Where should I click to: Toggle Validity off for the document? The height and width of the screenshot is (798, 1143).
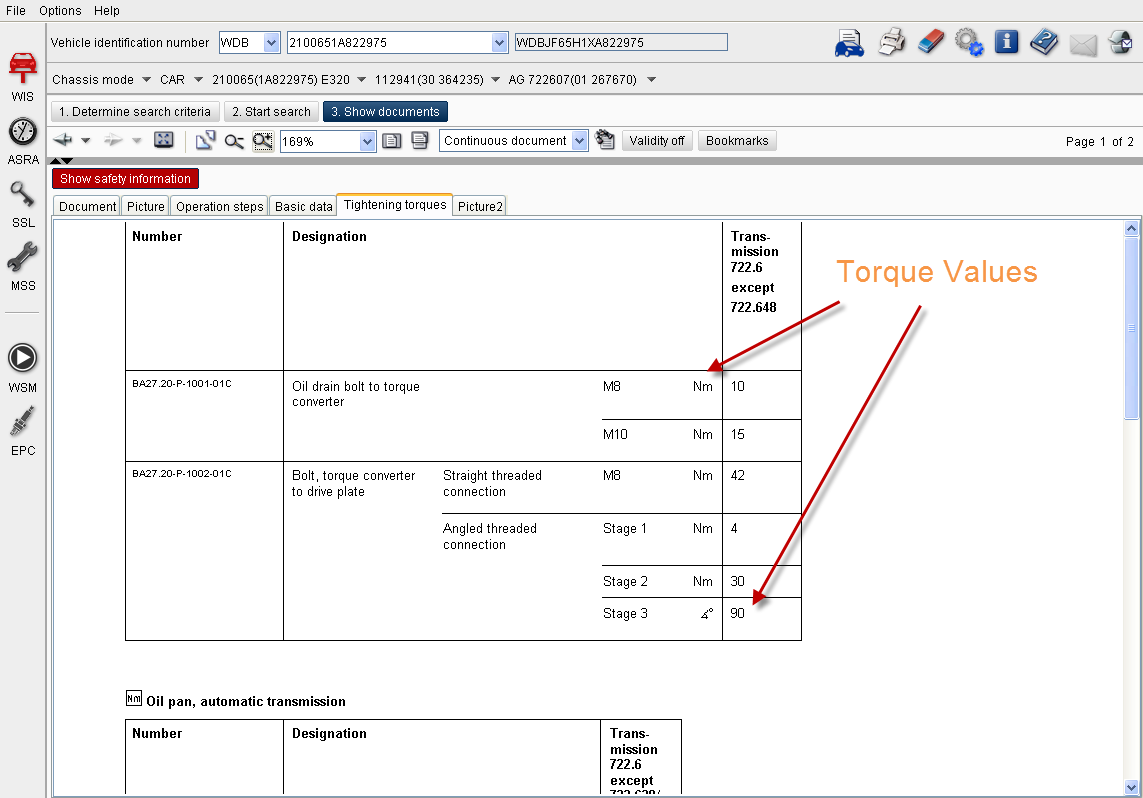(x=656, y=140)
